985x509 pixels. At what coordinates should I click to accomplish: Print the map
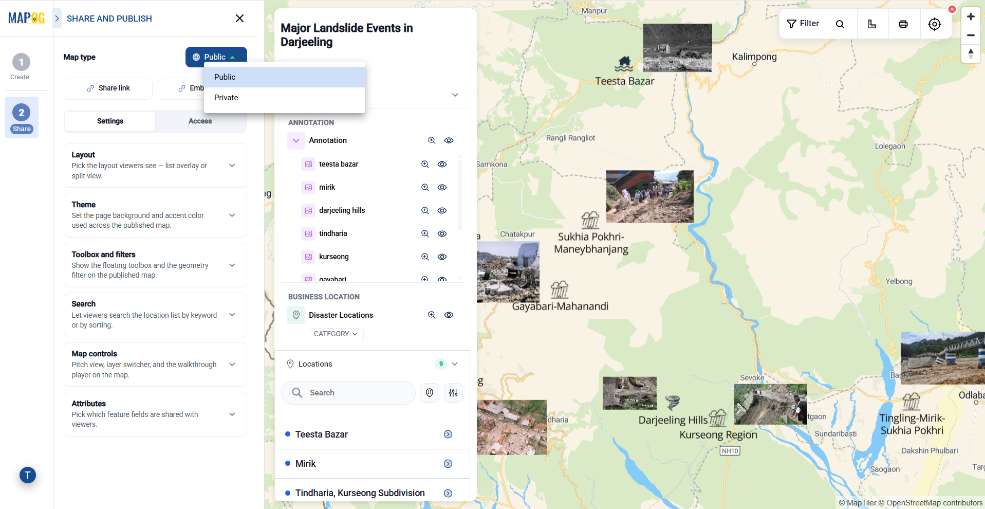pyautogui.click(x=903, y=24)
